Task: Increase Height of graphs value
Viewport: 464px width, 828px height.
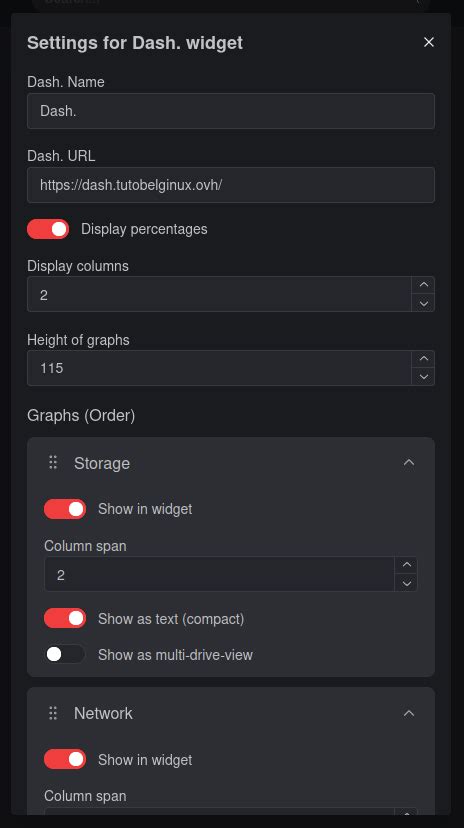Action: click(423, 359)
